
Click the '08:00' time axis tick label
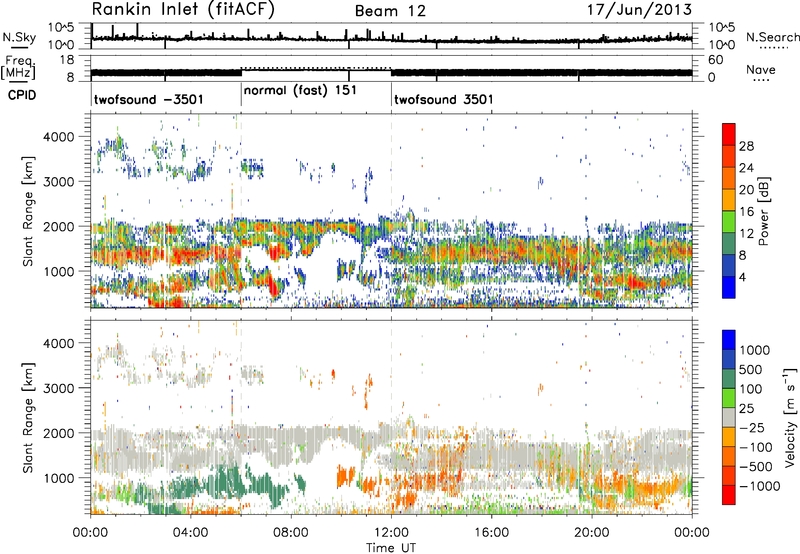291,533
